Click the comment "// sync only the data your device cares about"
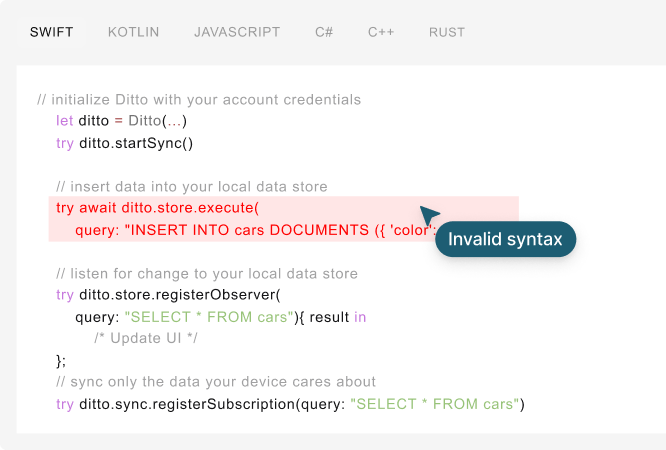Screen dimensions: 666x450 216,382
